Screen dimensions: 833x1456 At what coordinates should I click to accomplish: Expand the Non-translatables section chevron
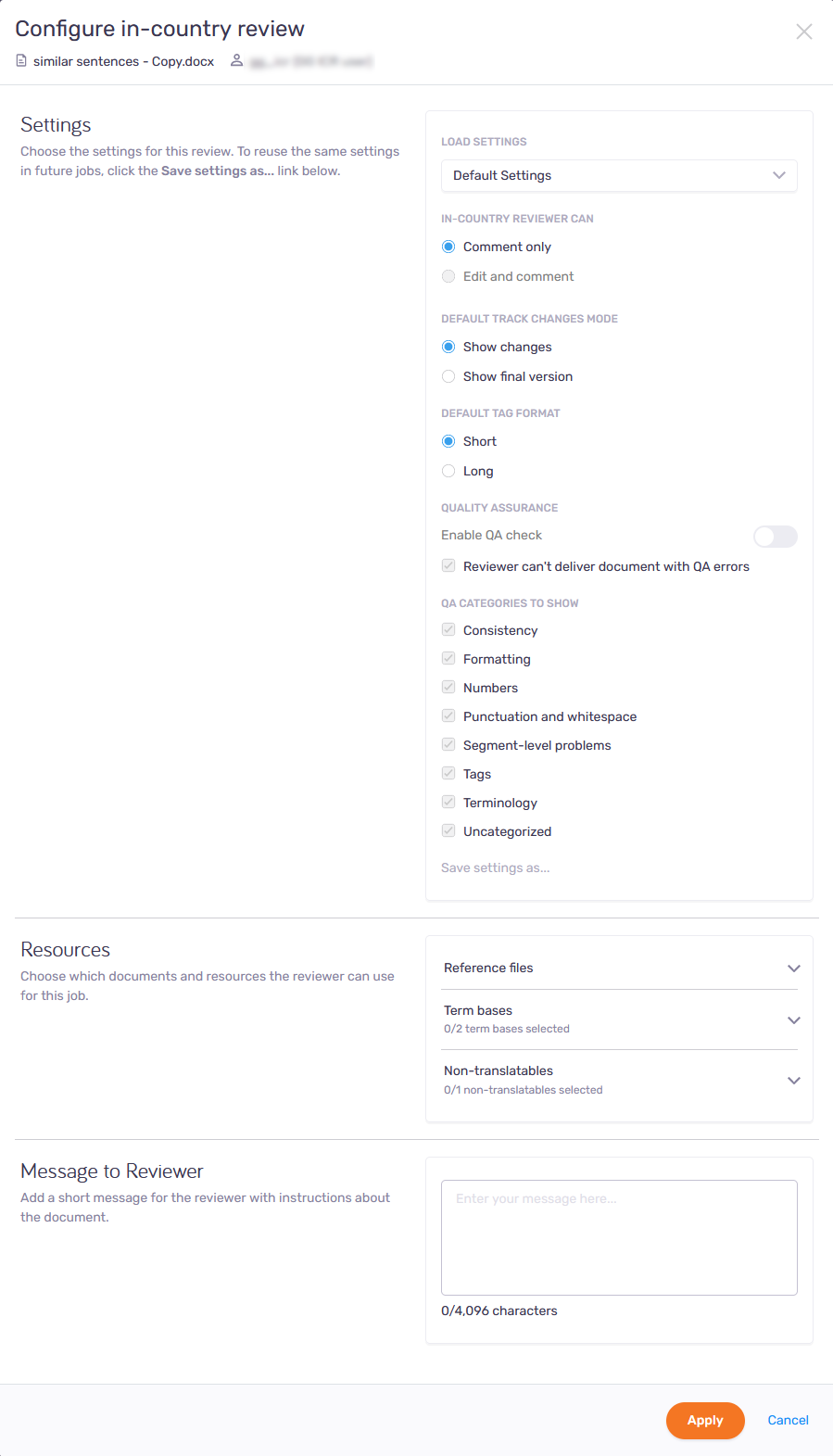[x=794, y=1081]
